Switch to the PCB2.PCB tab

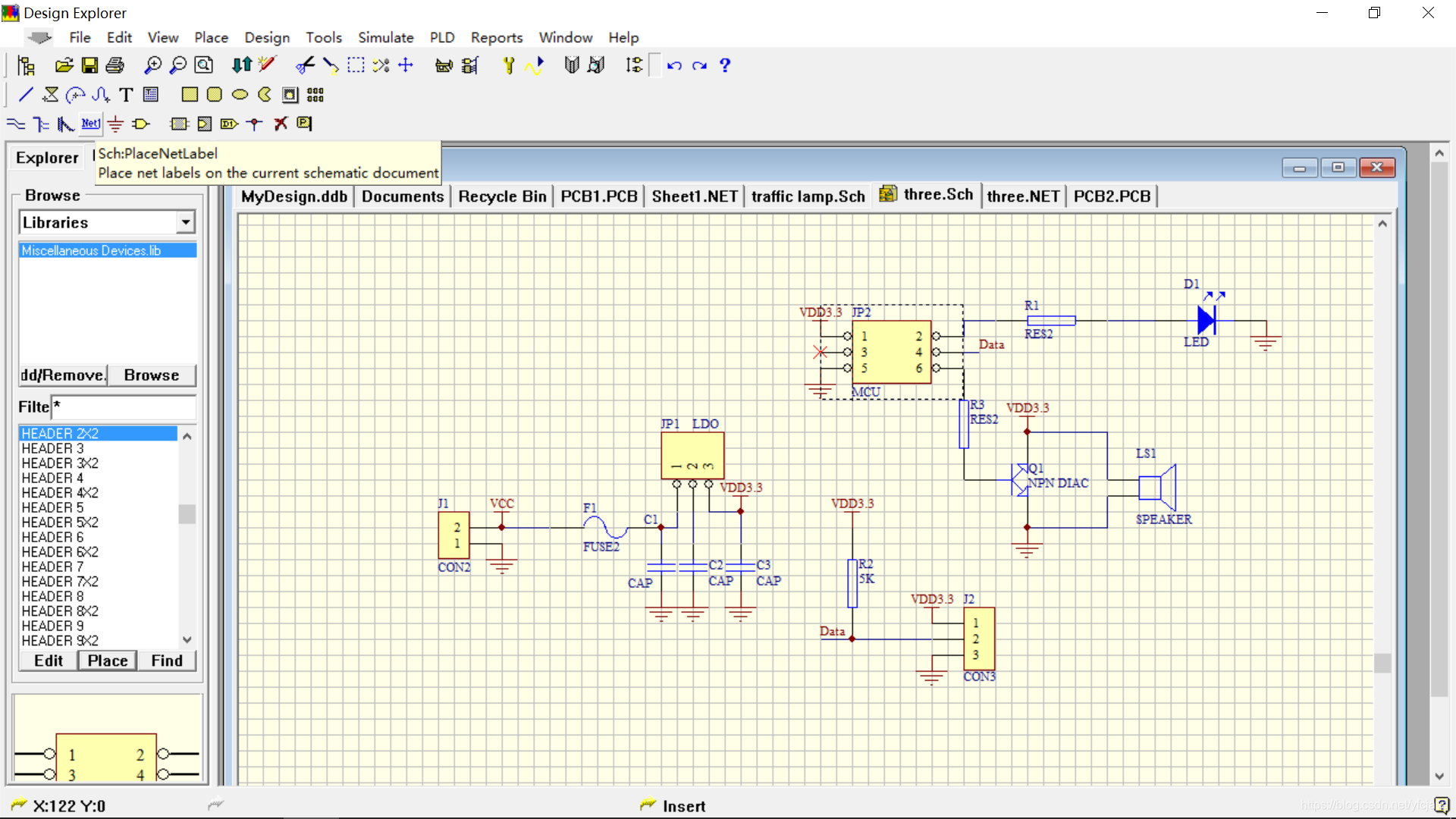click(x=1112, y=196)
